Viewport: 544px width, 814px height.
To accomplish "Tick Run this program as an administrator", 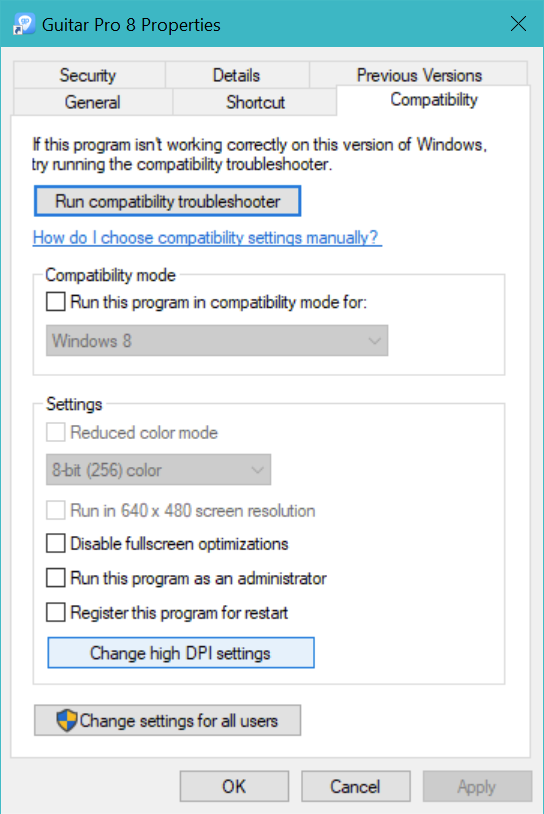I will click(x=56, y=578).
